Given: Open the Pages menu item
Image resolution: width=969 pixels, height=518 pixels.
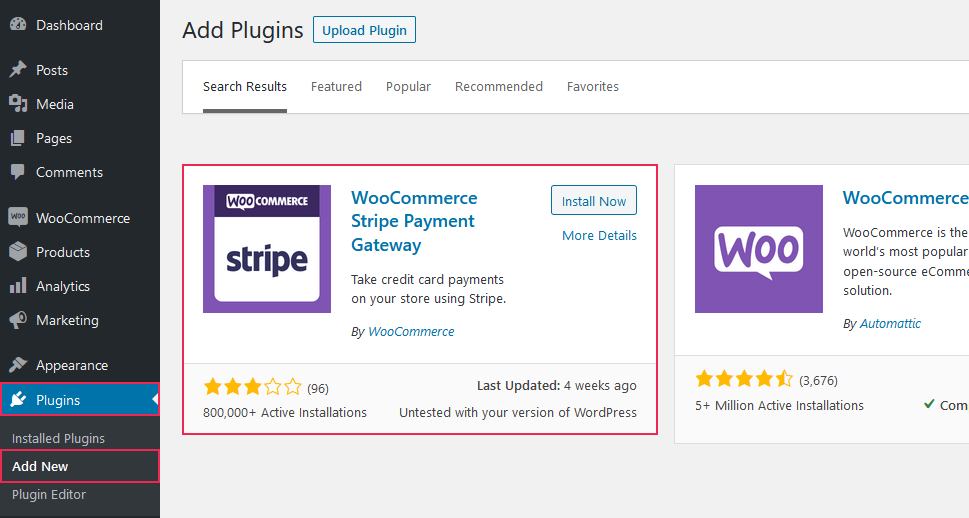Looking at the screenshot, I should coord(54,138).
